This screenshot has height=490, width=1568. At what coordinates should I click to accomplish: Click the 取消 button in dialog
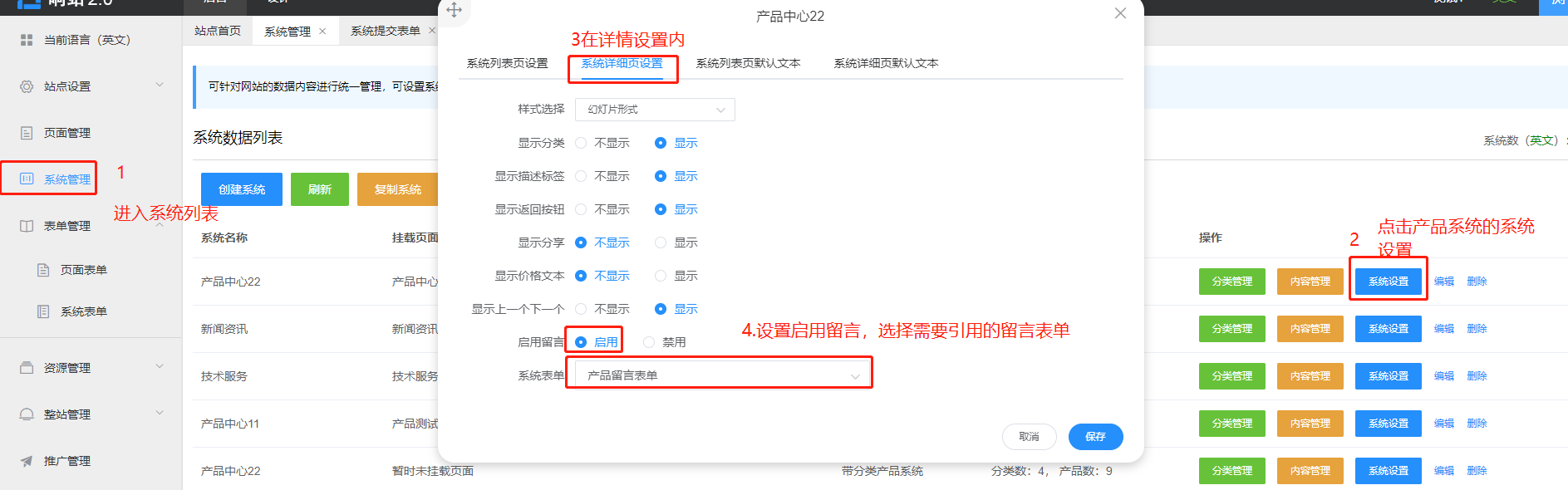point(1029,437)
